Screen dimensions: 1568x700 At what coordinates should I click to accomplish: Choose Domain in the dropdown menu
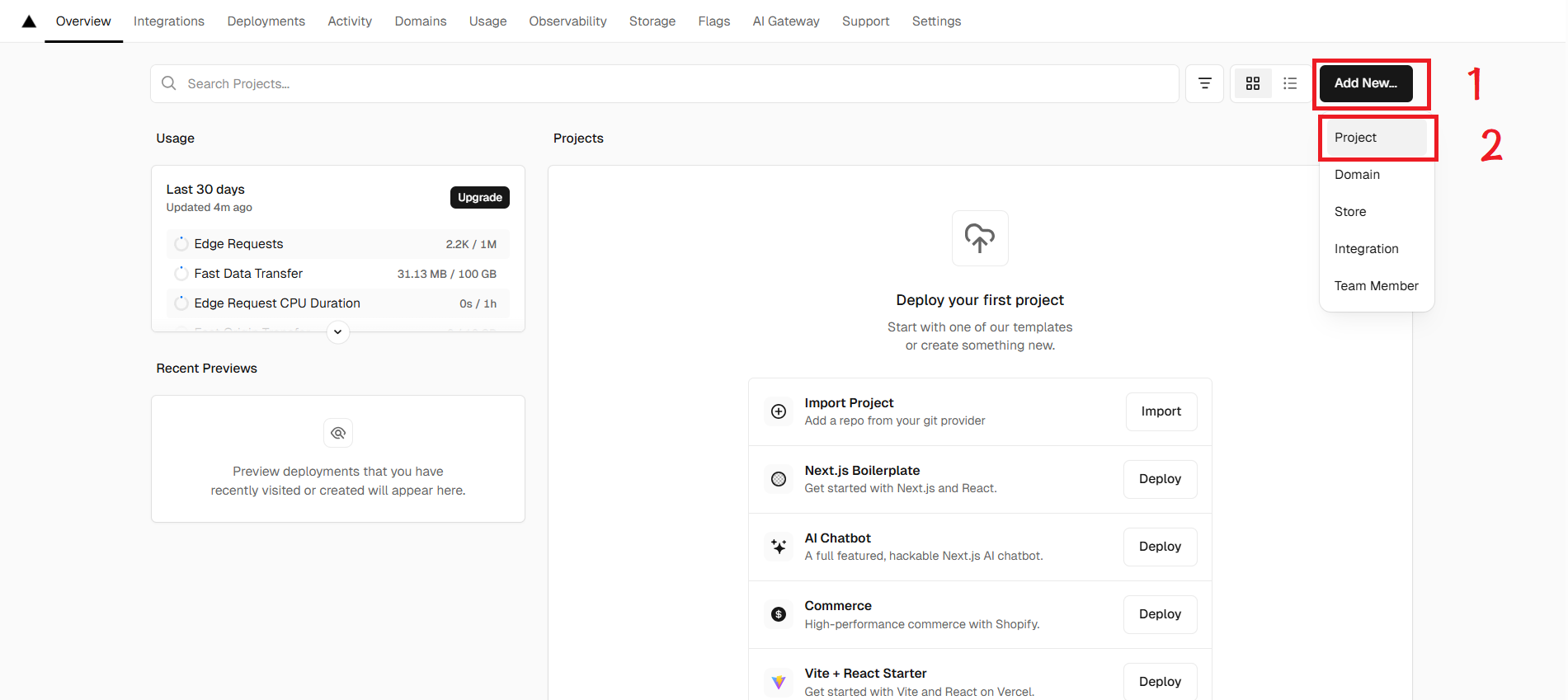tap(1357, 175)
